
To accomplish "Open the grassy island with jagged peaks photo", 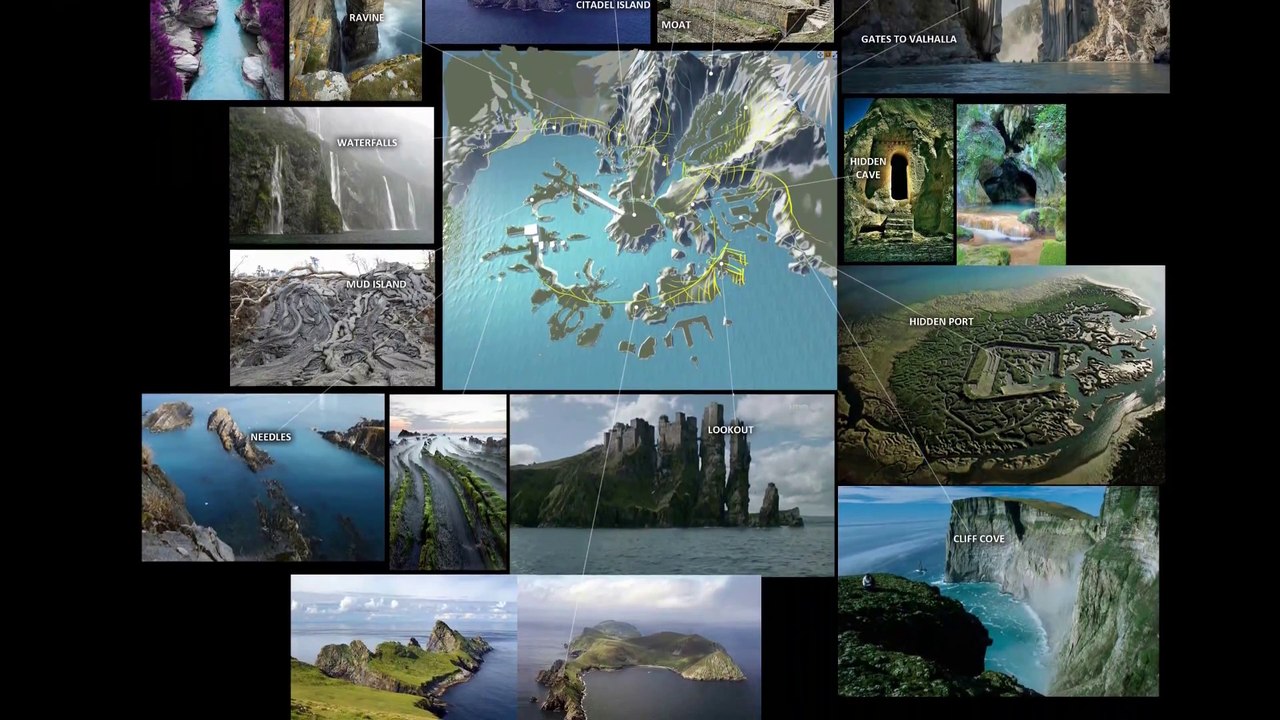I will (x=404, y=647).
